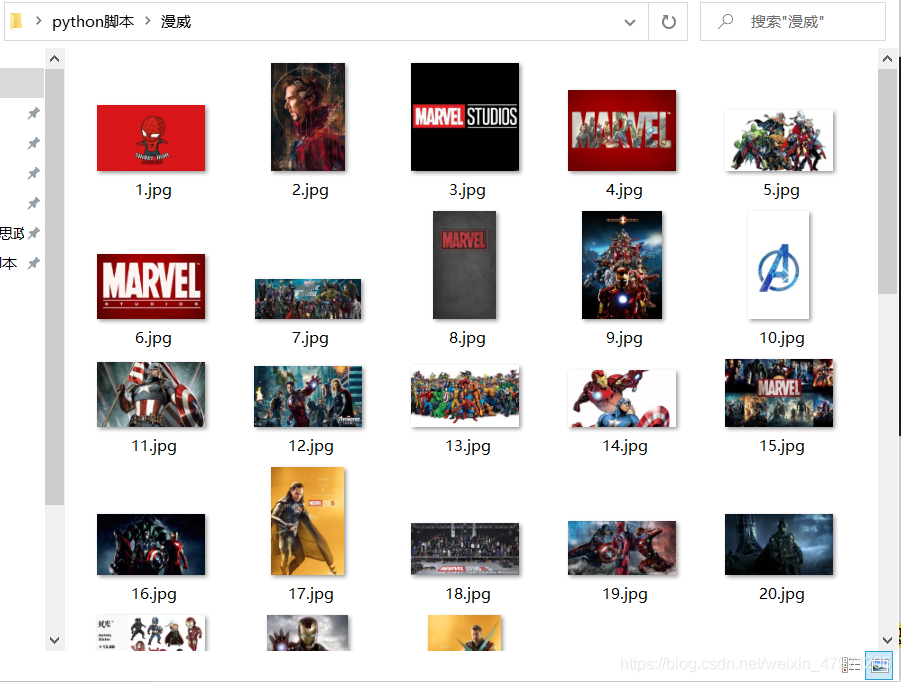Switch to details view button
The width and height of the screenshot is (901, 682).
click(x=852, y=665)
